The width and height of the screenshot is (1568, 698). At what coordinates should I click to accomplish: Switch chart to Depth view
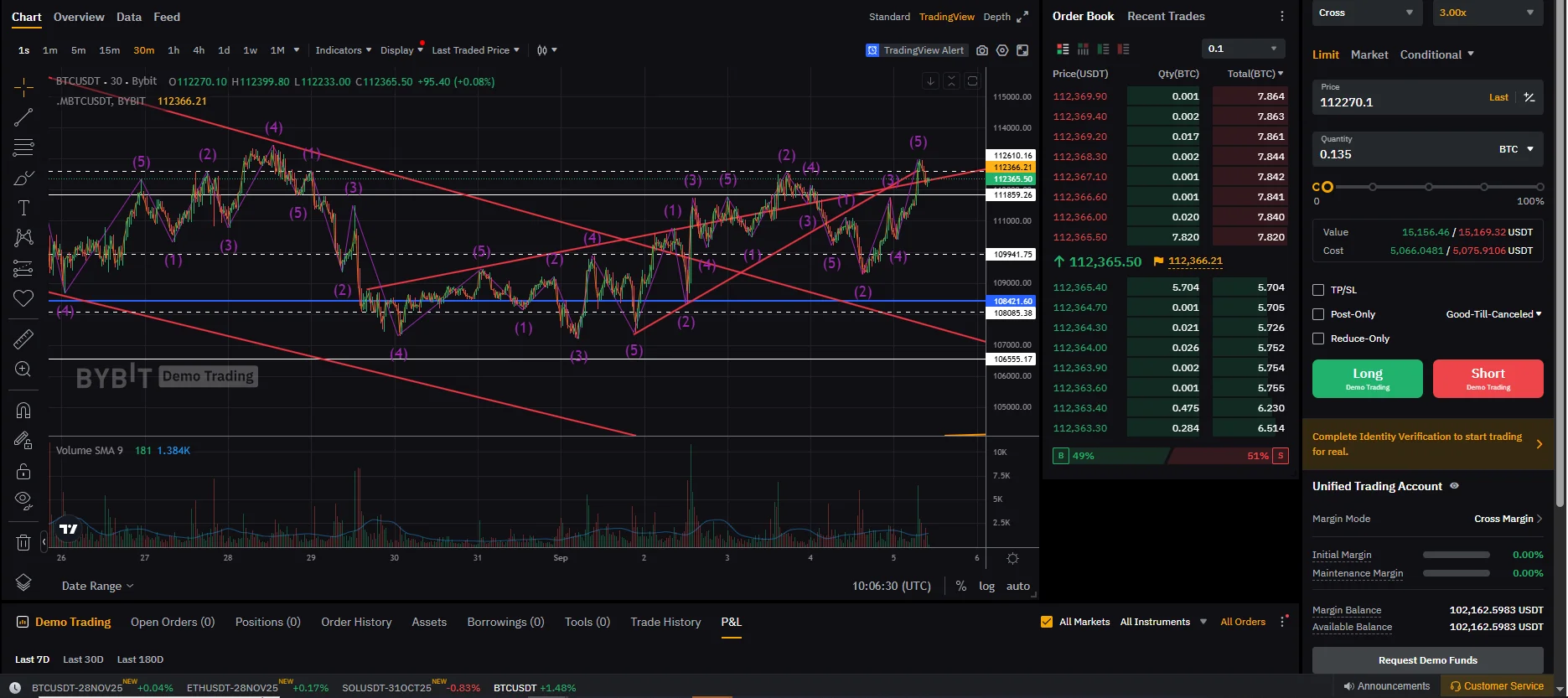click(996, 17)
